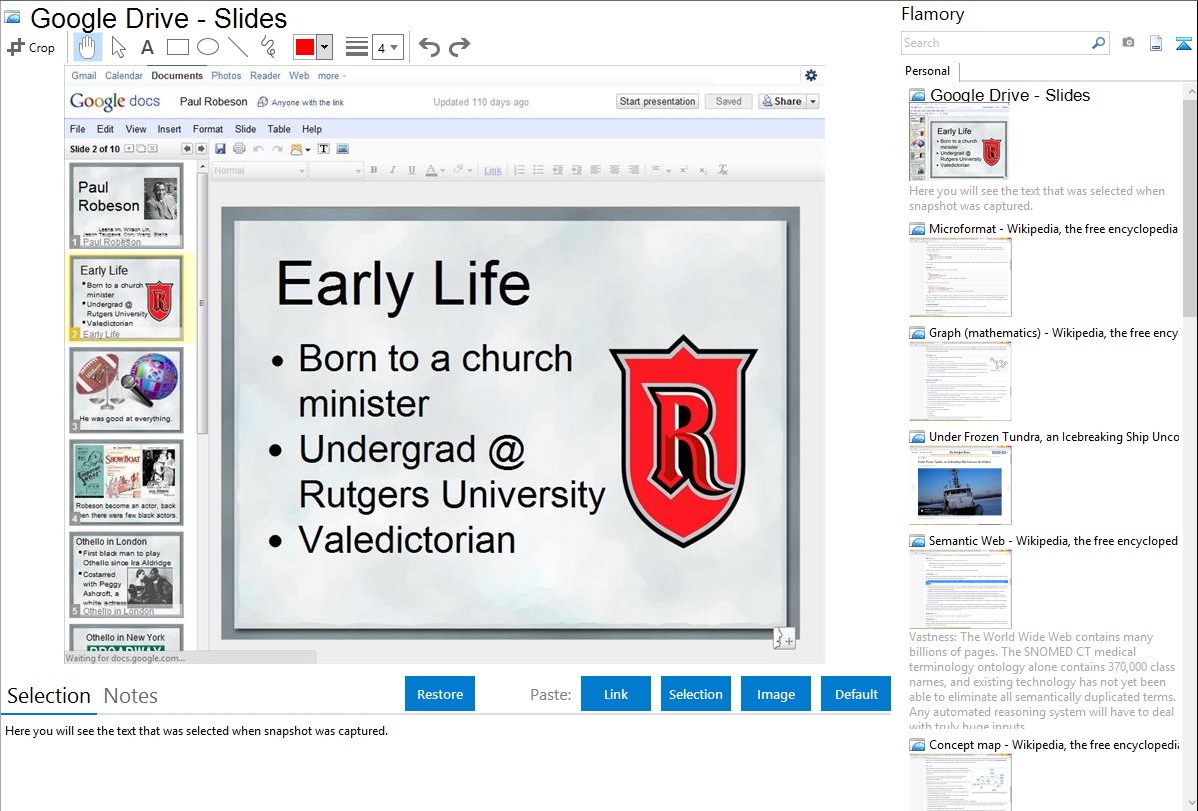Viewport: 1198px width, 811px height.
Task: Open the Google Drive - Slides snapshot thumbnail
Action: point(959,142)
